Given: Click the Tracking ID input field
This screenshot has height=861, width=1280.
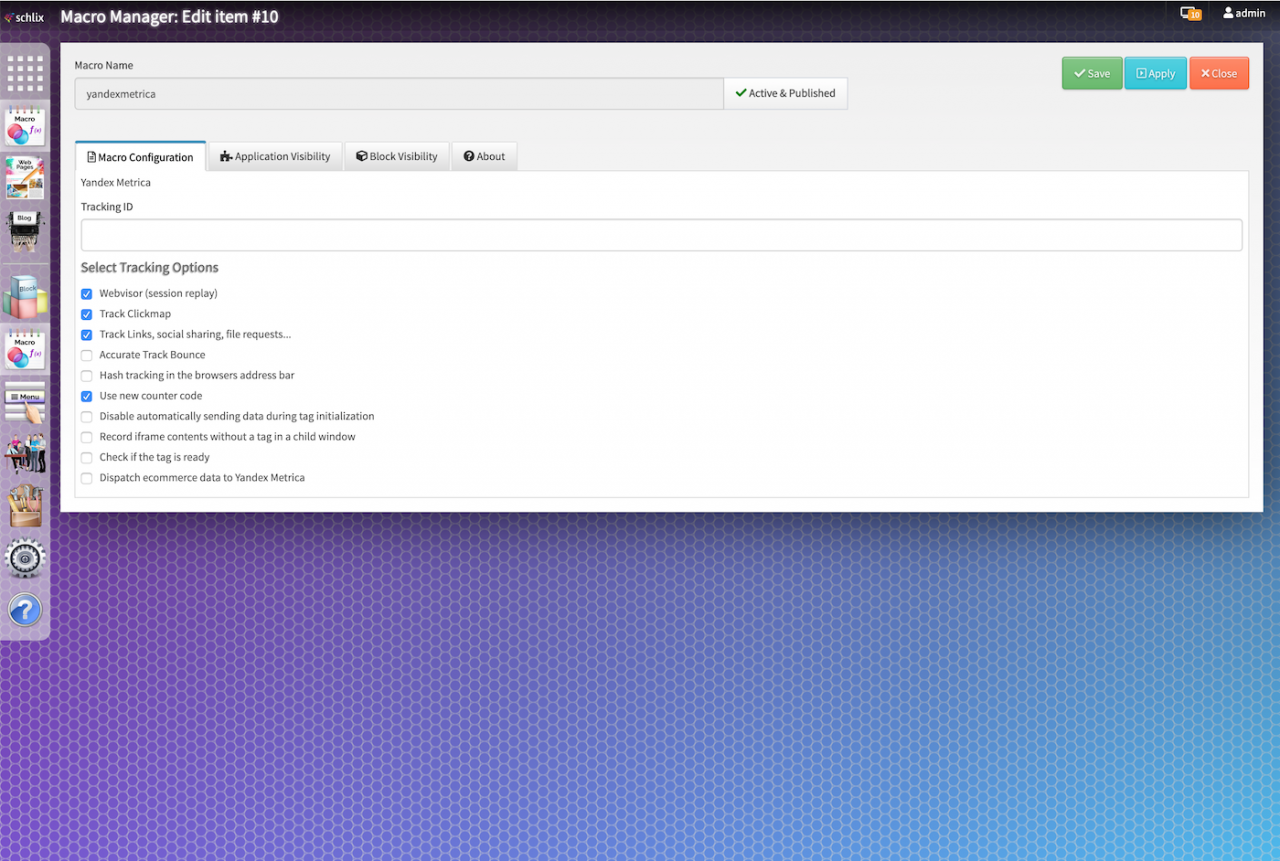Looking at the screenshot, I should point(662,235).
